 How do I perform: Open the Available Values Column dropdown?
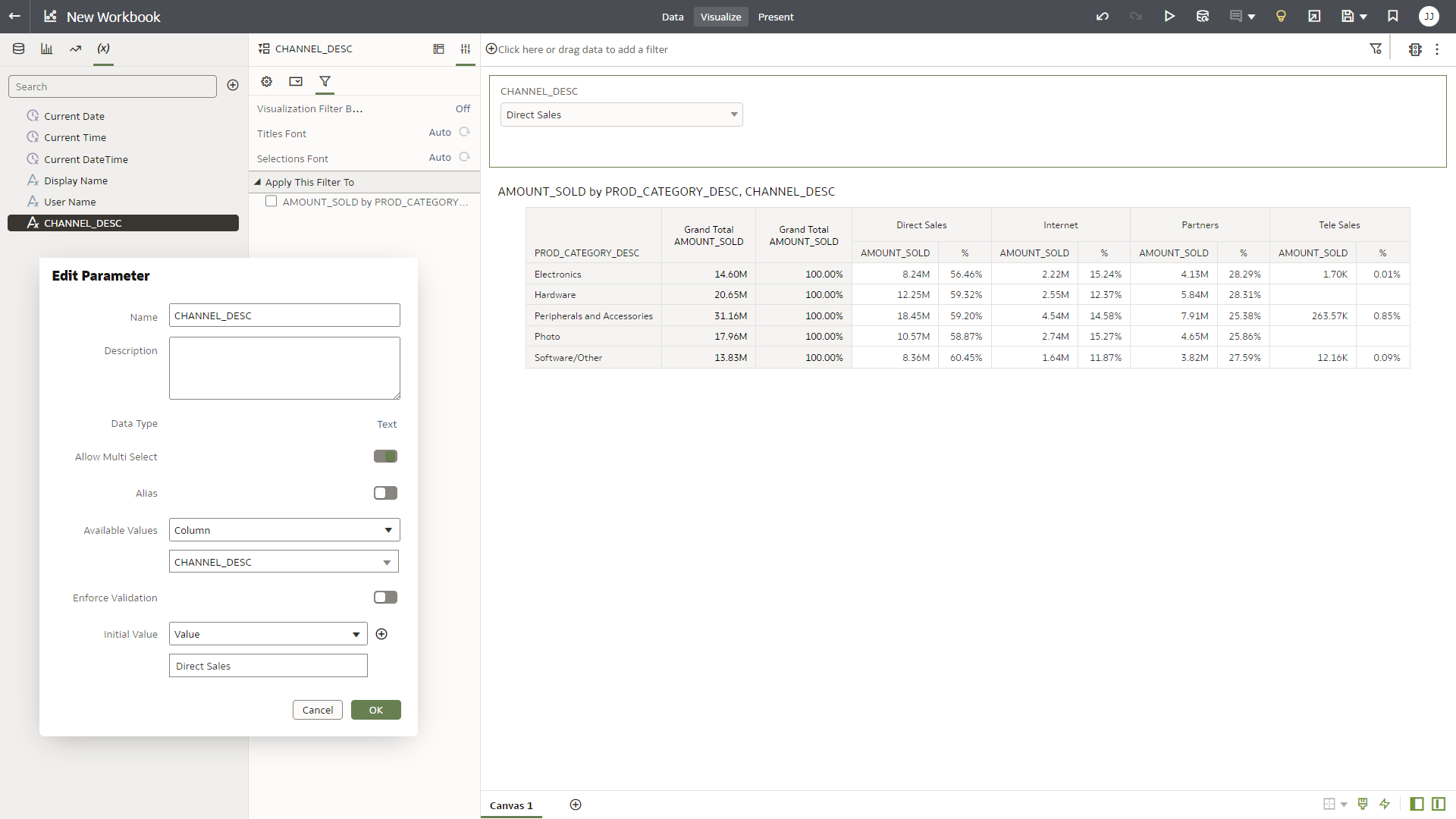coord(284,530)
